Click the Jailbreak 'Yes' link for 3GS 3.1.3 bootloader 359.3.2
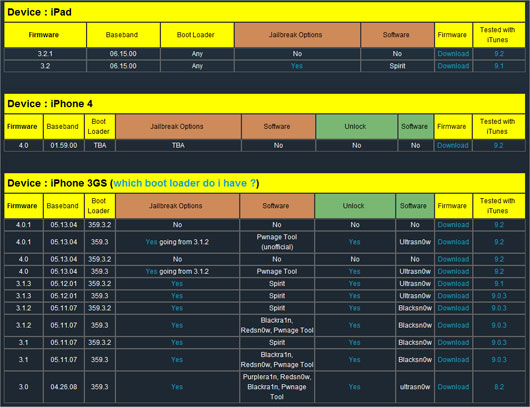The image size is (530, 407). click(177, 284)
